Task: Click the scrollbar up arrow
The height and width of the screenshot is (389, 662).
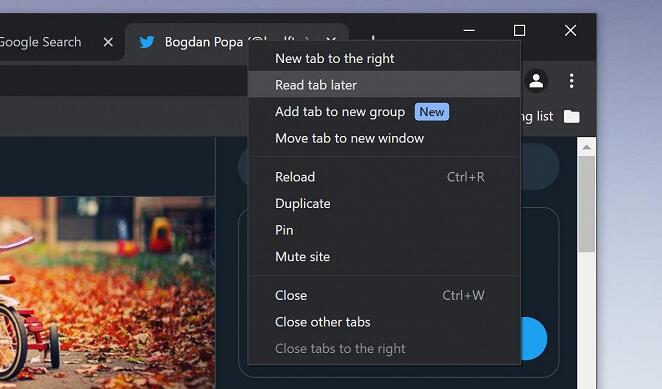Action: tap(586, 147)
